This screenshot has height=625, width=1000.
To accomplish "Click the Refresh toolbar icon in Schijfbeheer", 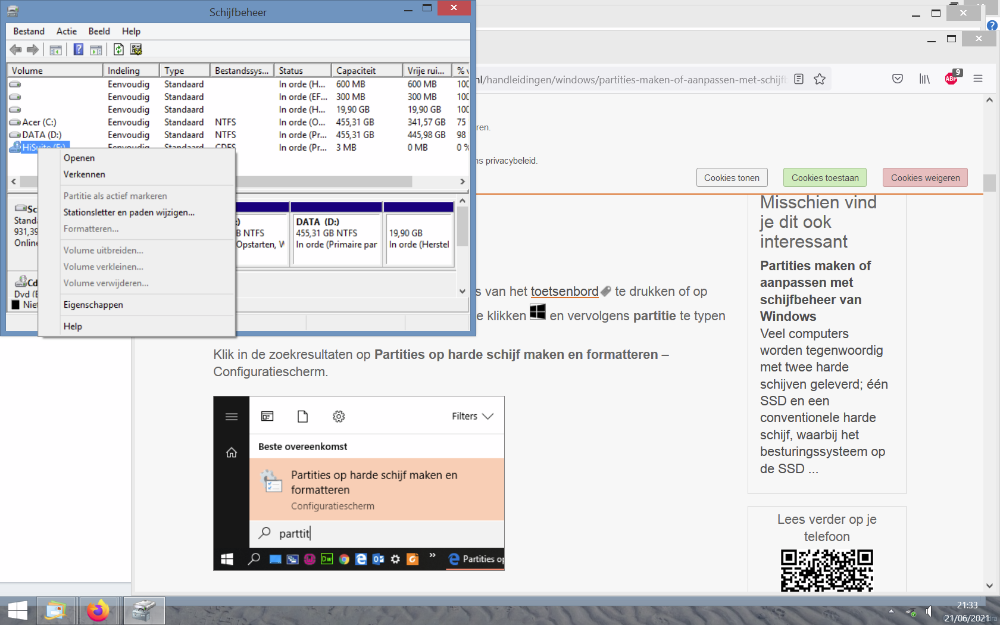I will pos(118,49).
